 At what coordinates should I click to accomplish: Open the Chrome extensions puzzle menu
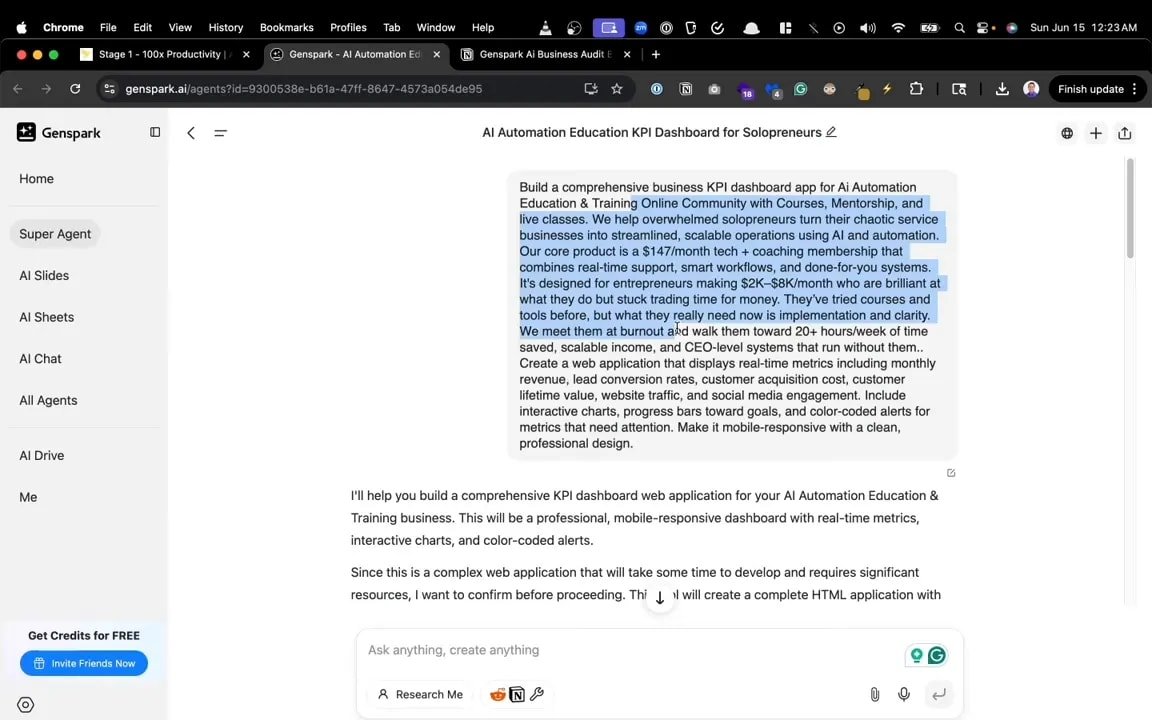point(916,89)
